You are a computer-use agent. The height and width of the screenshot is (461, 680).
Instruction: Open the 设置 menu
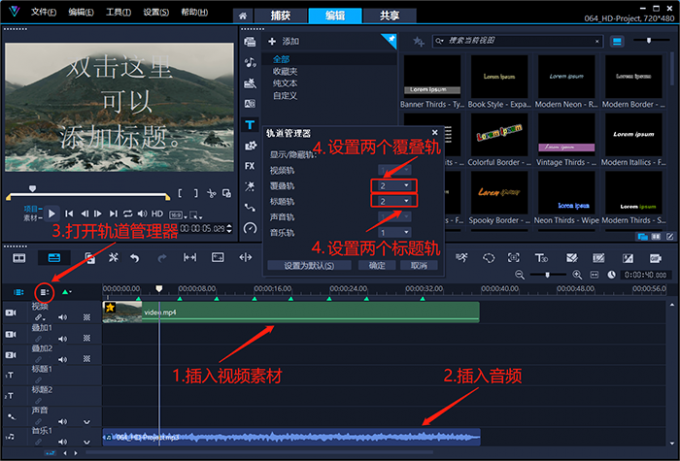tap(156, 12)
